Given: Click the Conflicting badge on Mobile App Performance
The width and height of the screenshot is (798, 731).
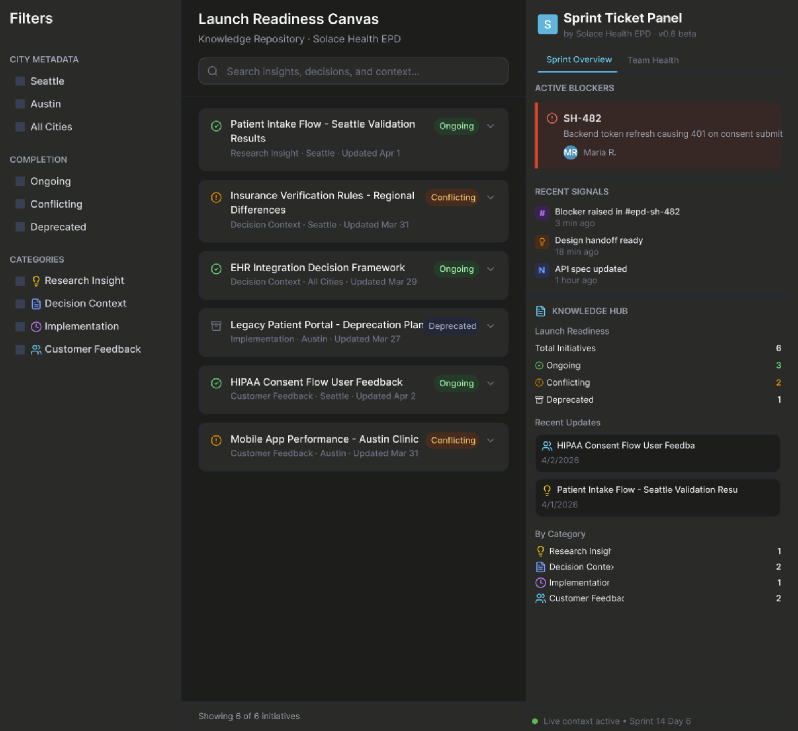Looking at the screenshot, I should pyautogui.click(x=453, y=440).
